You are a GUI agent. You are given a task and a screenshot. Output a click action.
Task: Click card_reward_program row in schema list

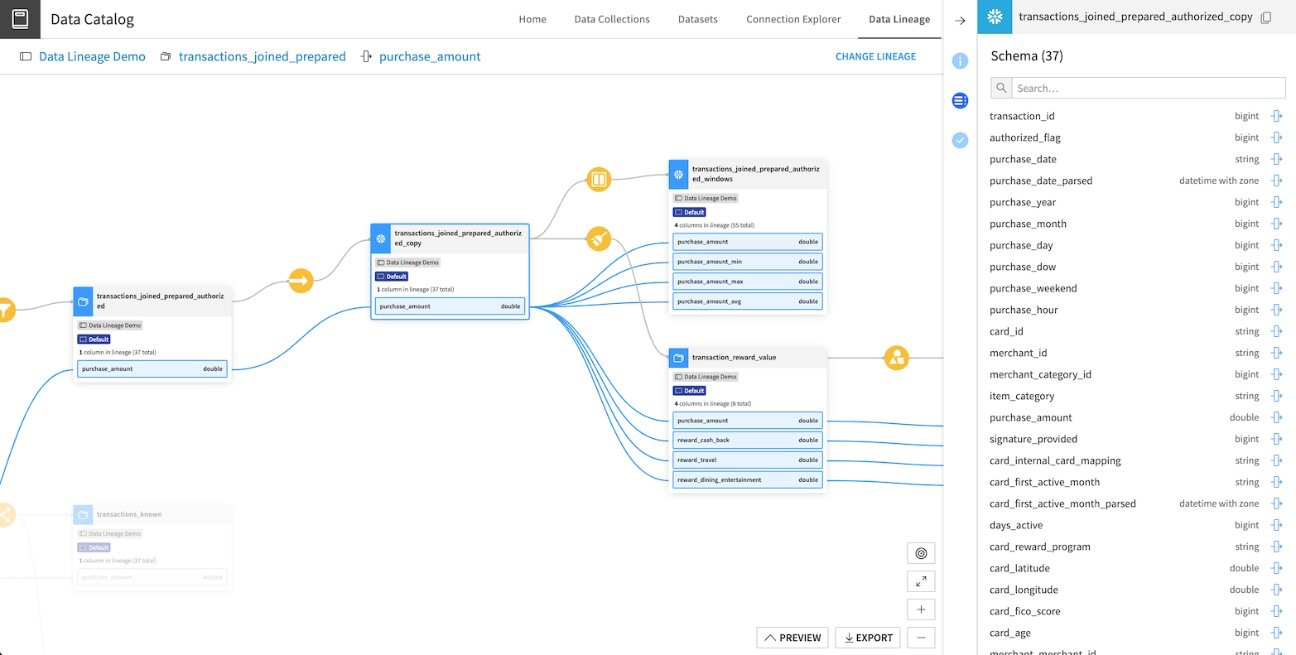point(1136,547)
